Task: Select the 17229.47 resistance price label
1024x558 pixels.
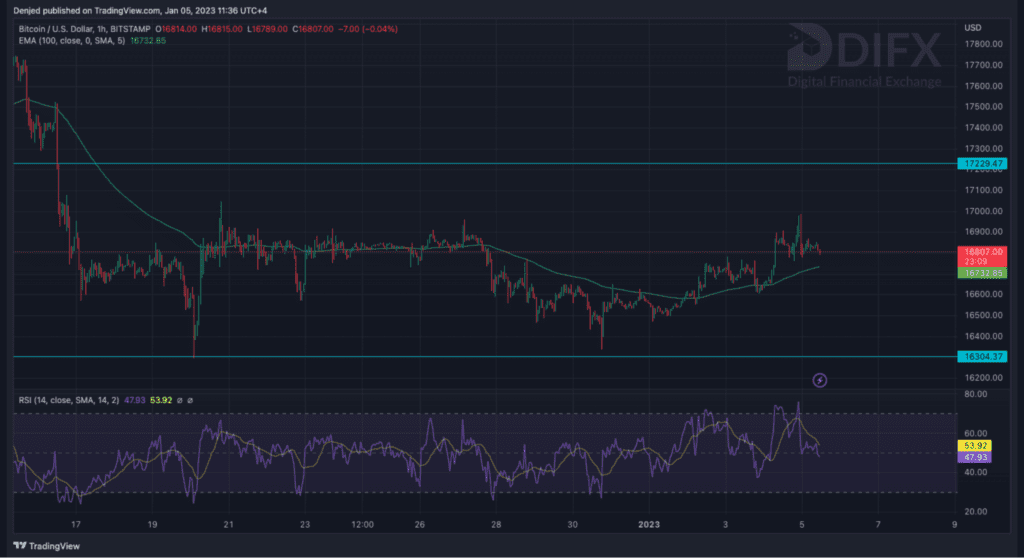Action: tap(981, 163)
